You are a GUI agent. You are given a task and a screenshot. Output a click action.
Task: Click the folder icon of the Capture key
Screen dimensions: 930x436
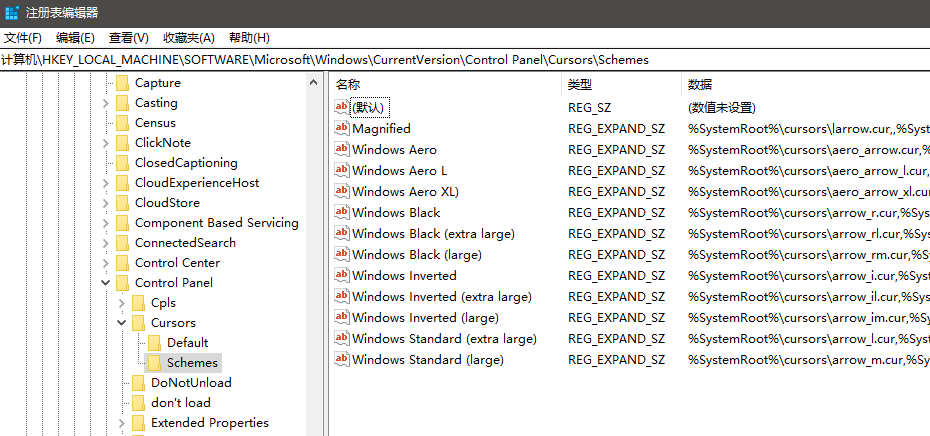(122, 83)
